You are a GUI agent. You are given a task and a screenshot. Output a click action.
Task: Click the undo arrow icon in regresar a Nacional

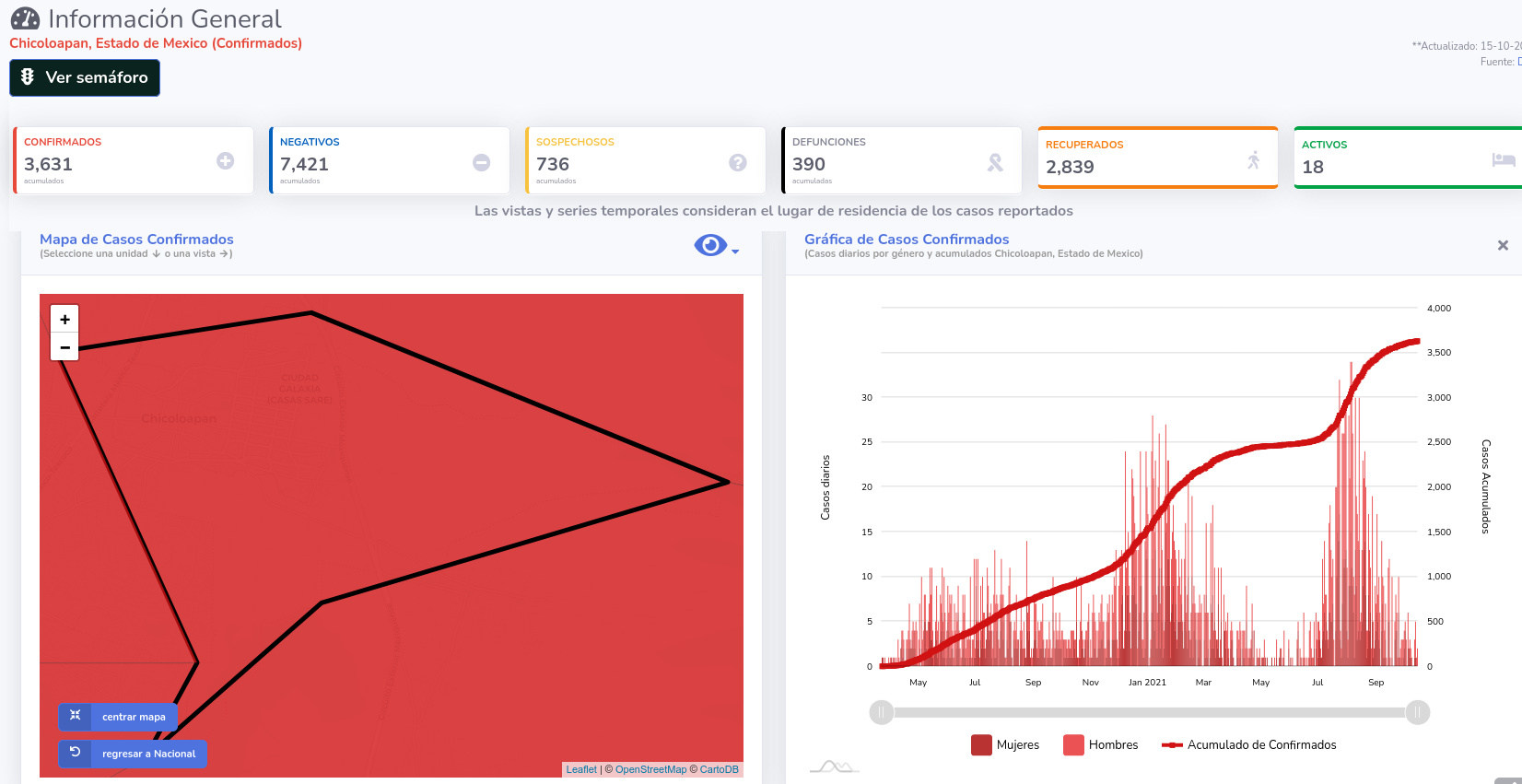tap(76, 752)
